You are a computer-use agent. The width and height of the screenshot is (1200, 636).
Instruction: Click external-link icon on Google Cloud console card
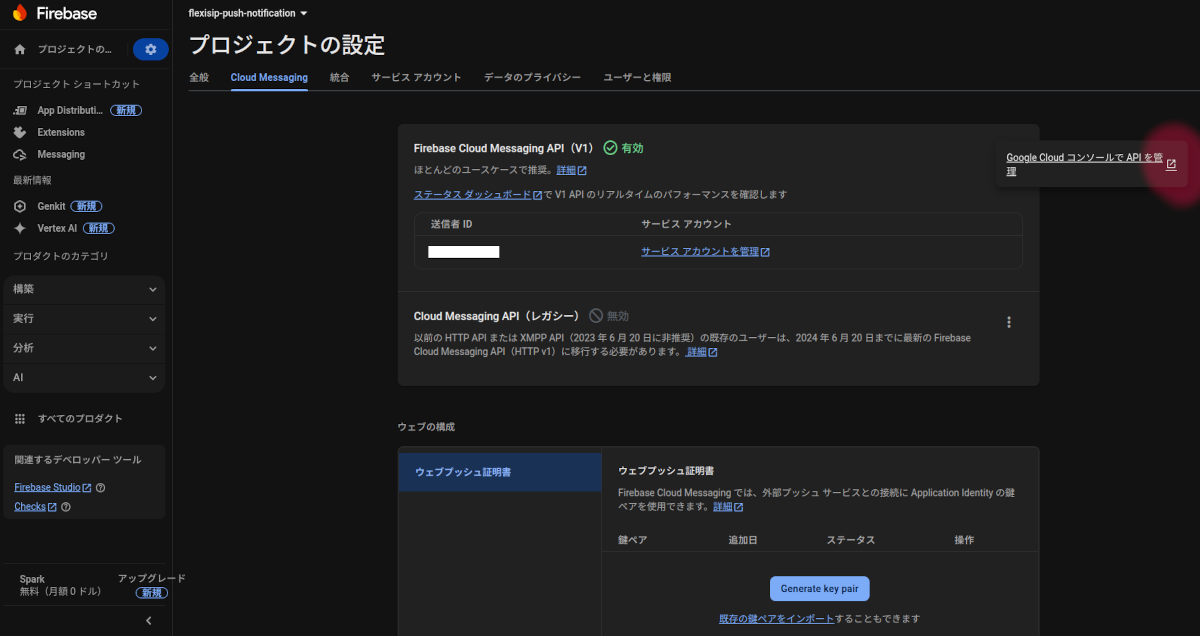pos(1171,165)
